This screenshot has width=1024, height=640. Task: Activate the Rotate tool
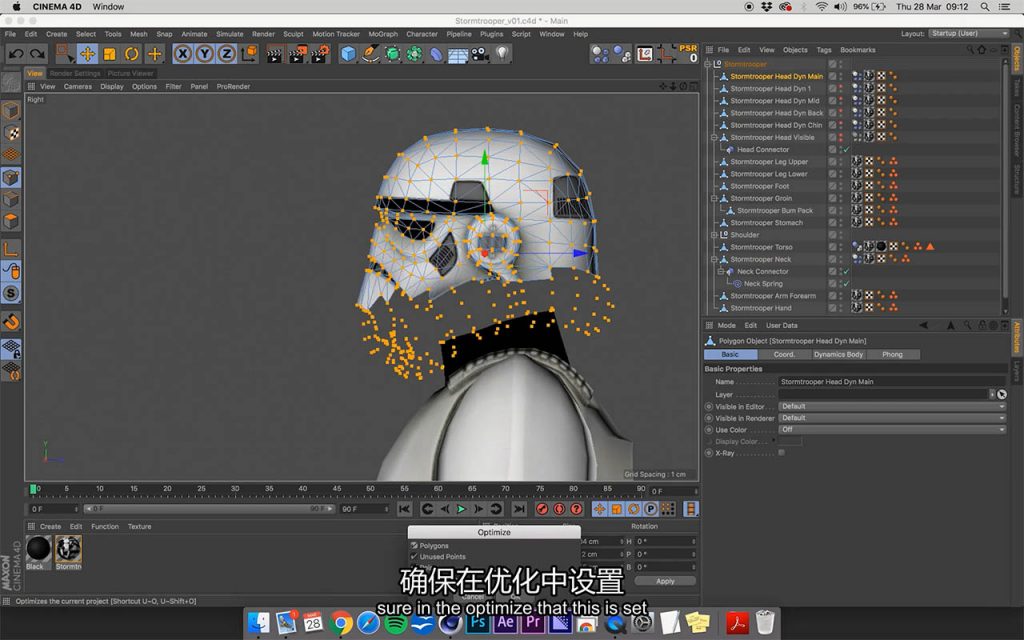tap(131, 54)
